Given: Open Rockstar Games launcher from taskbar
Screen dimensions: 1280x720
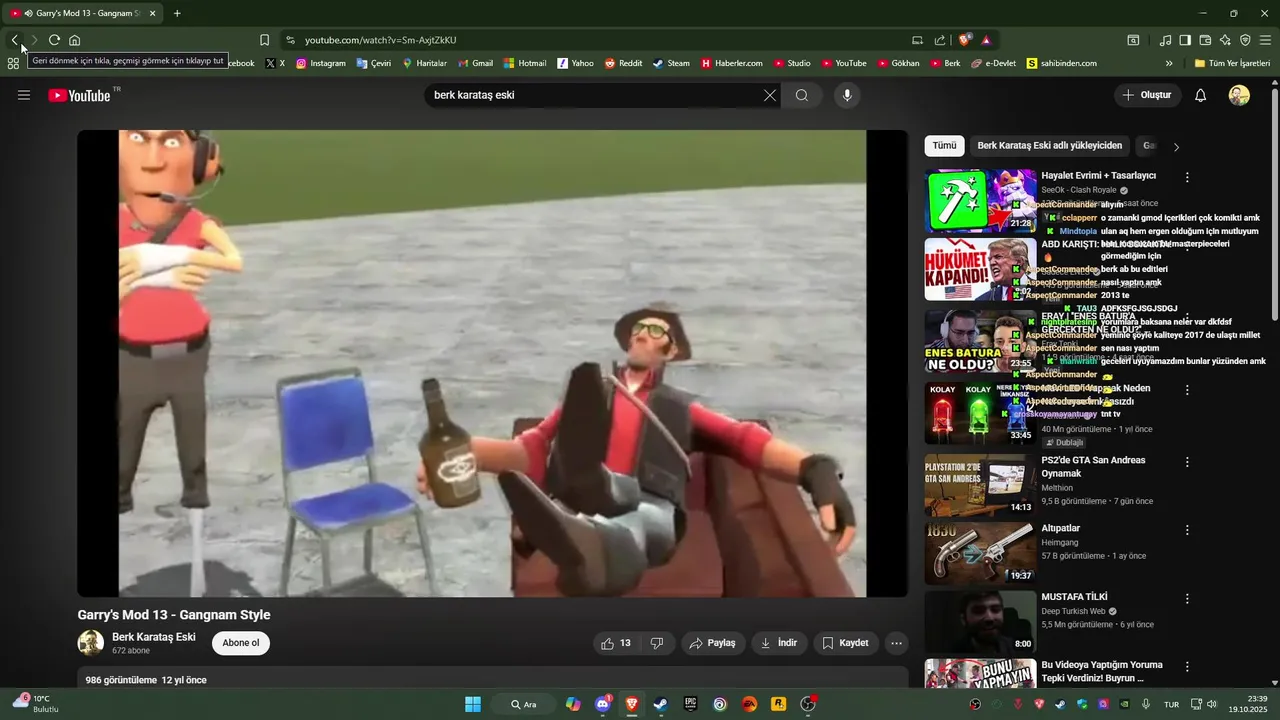Looking at the screenshot, I should (x=778, y=704).
